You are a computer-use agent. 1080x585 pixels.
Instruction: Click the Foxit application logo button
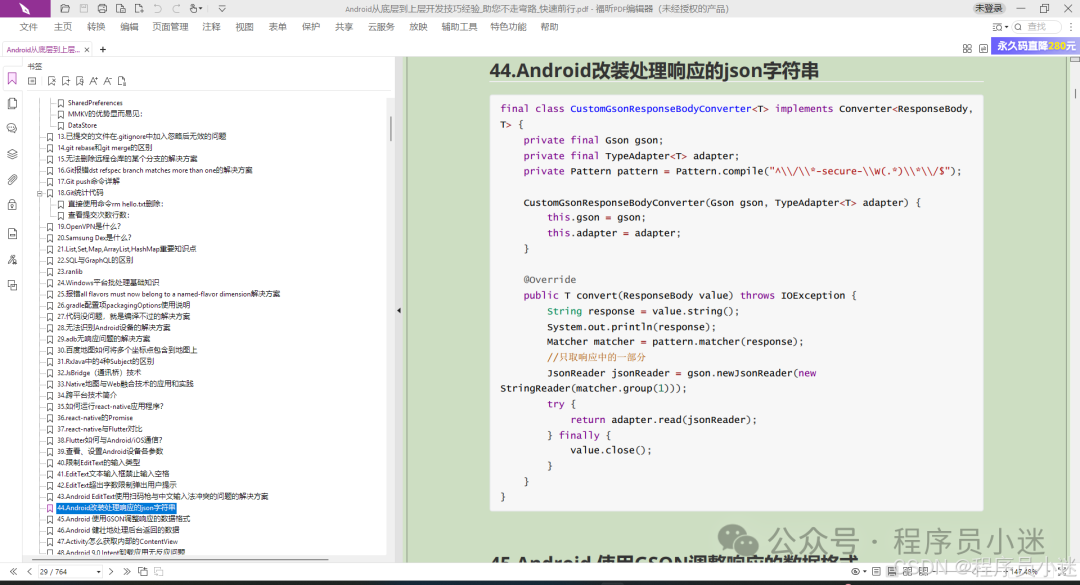tap(25, 8)
